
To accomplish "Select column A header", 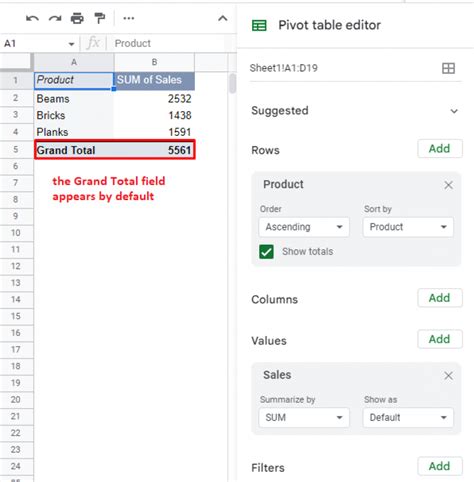I will click(74, 62).
